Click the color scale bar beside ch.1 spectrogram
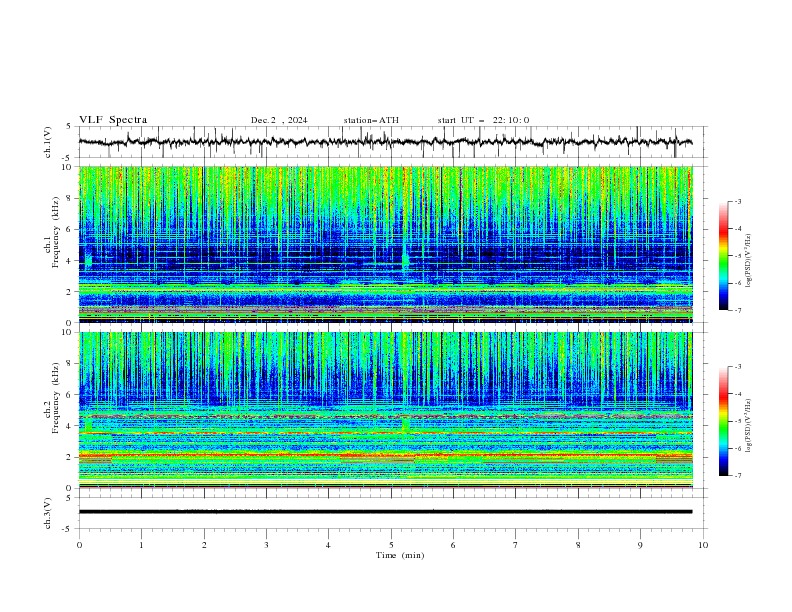The image size is (792, 612). (723, 255)
